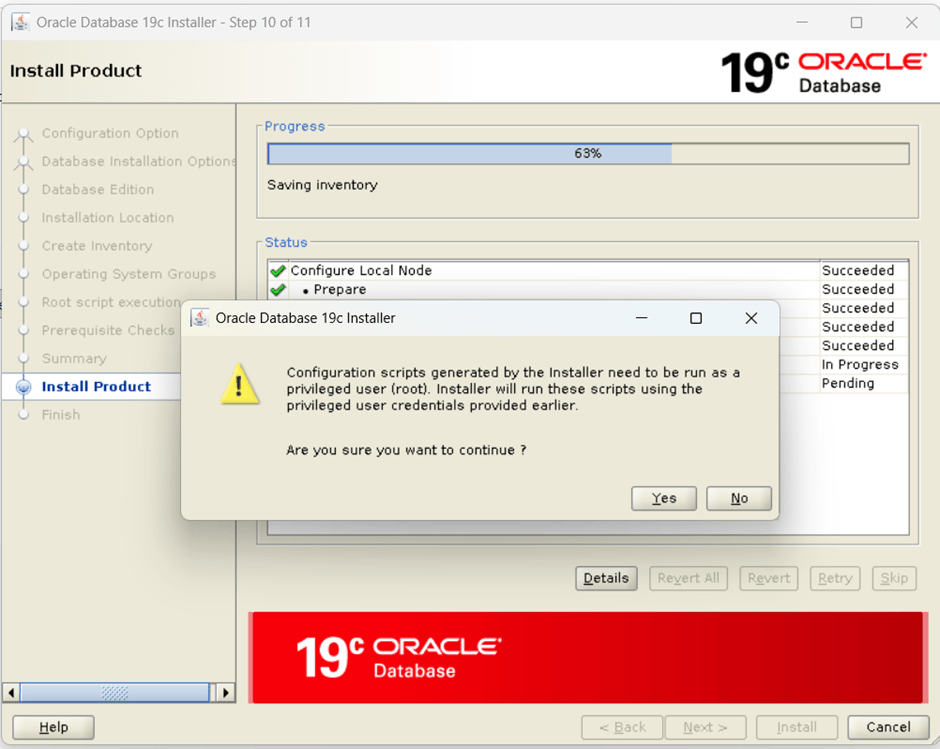Select Configuration Option step in the sidebar
The image size is (940, 749).
[x=110, y=133]
